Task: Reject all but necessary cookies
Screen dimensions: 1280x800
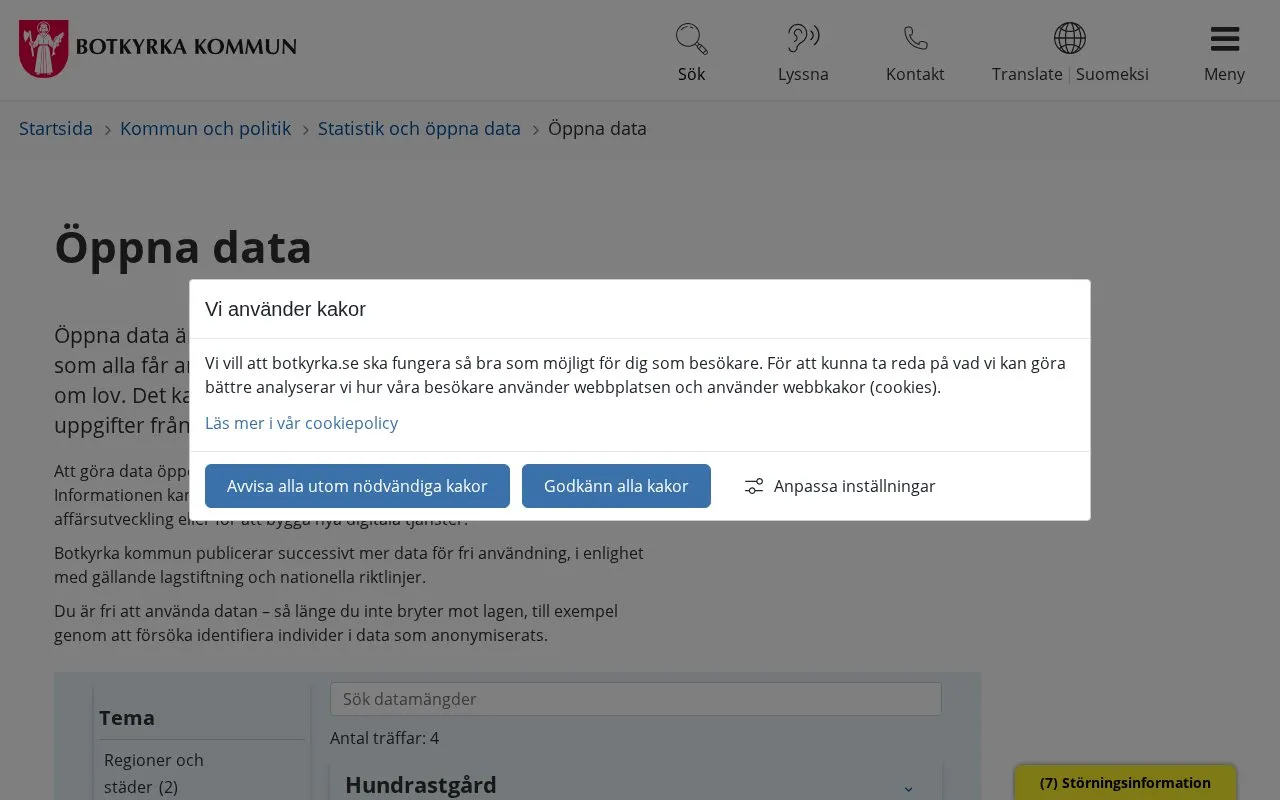Action: tap(357, 486)
